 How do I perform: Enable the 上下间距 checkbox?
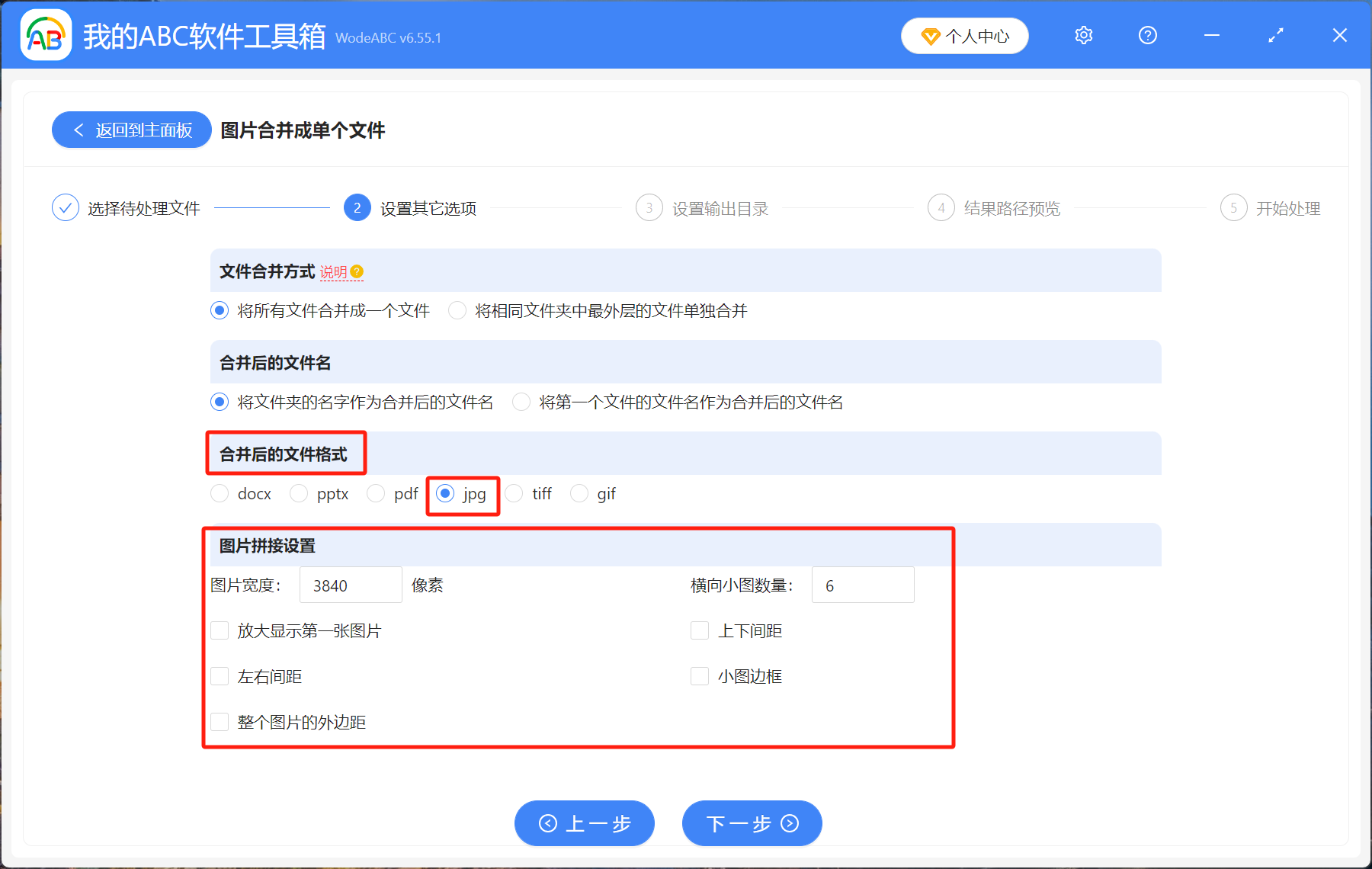point(699,630)
